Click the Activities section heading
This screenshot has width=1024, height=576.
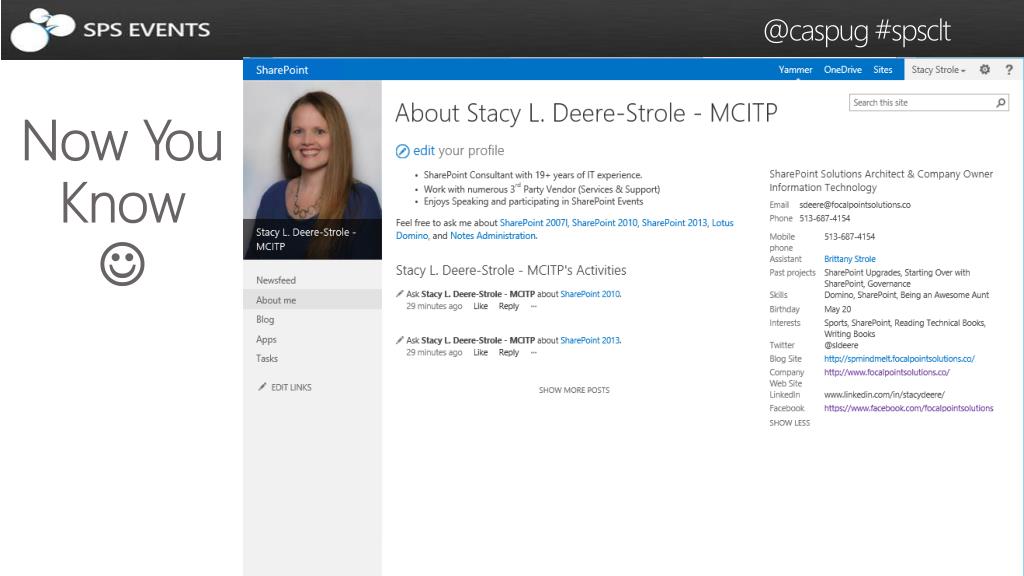511,270
